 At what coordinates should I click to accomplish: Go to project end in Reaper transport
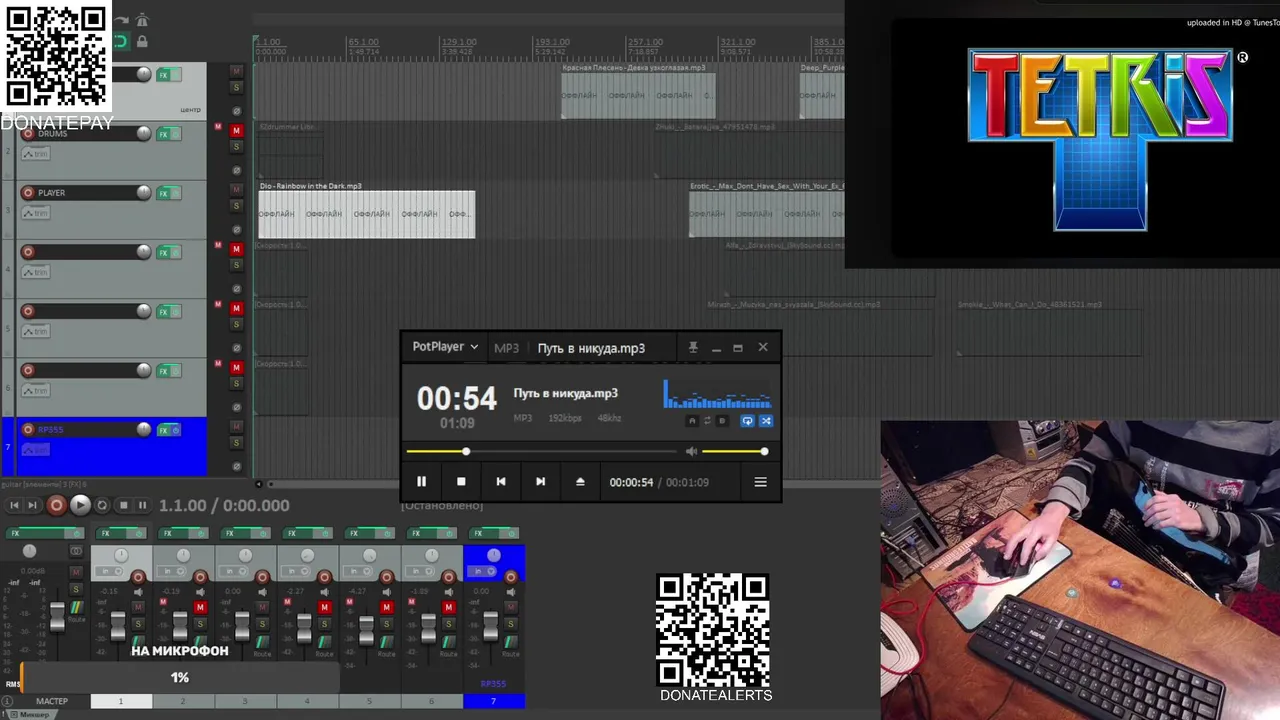click(x=33, y=506)
